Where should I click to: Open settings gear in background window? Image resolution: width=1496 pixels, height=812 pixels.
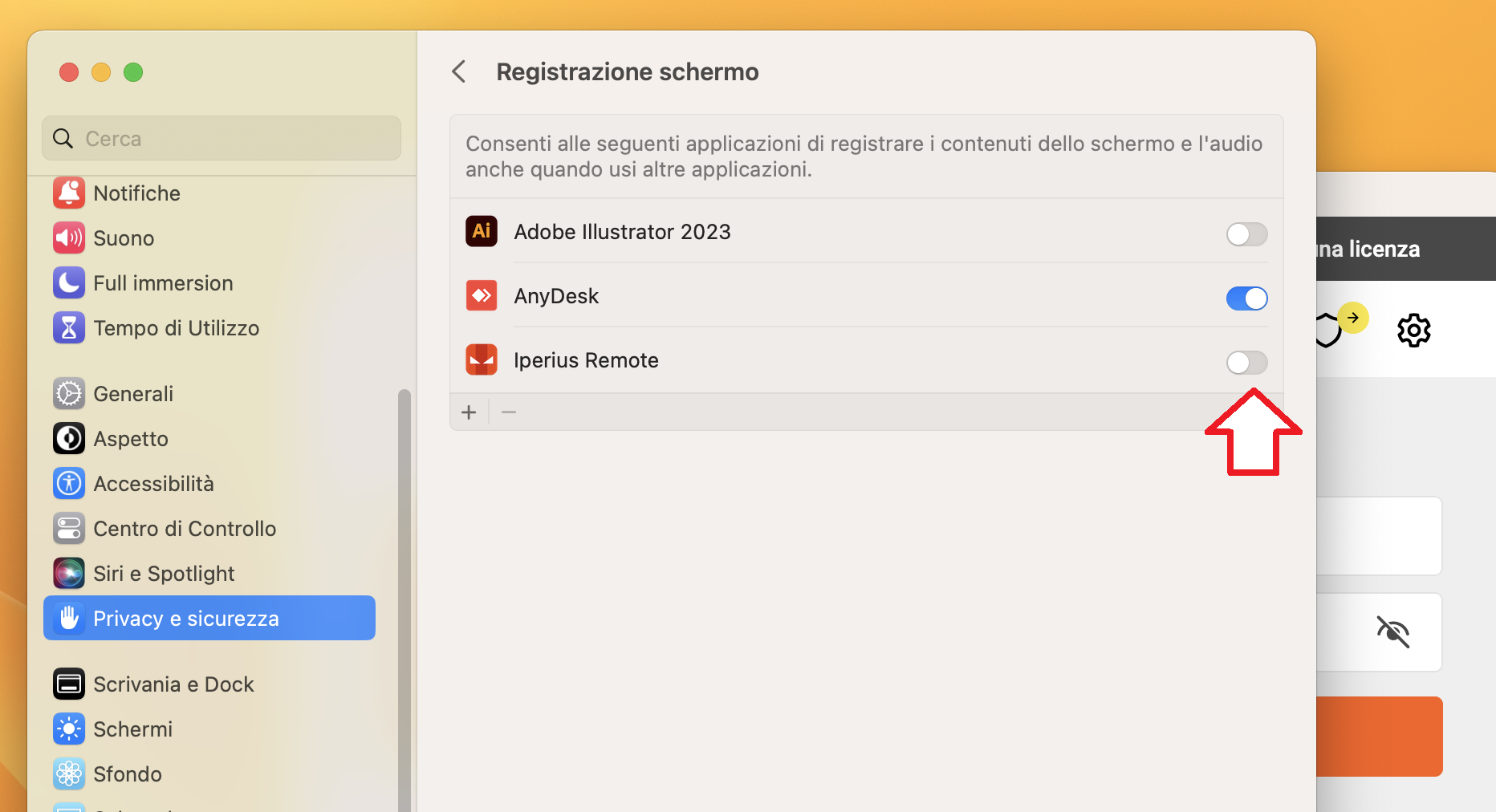[x=1414, y=330]
